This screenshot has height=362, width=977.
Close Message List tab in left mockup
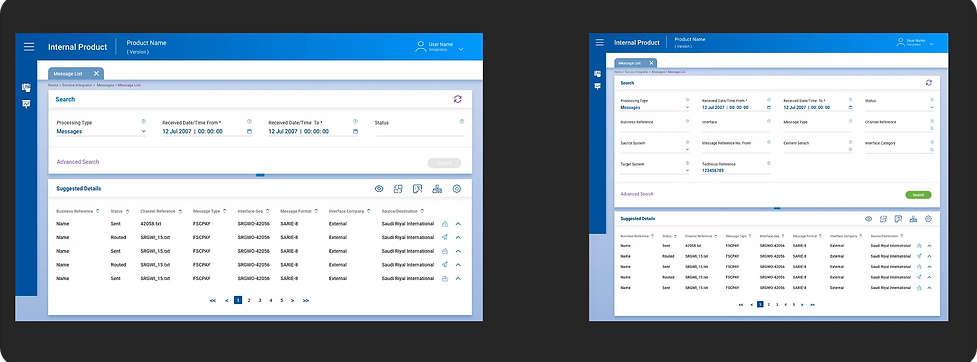(x=96, y=74)
